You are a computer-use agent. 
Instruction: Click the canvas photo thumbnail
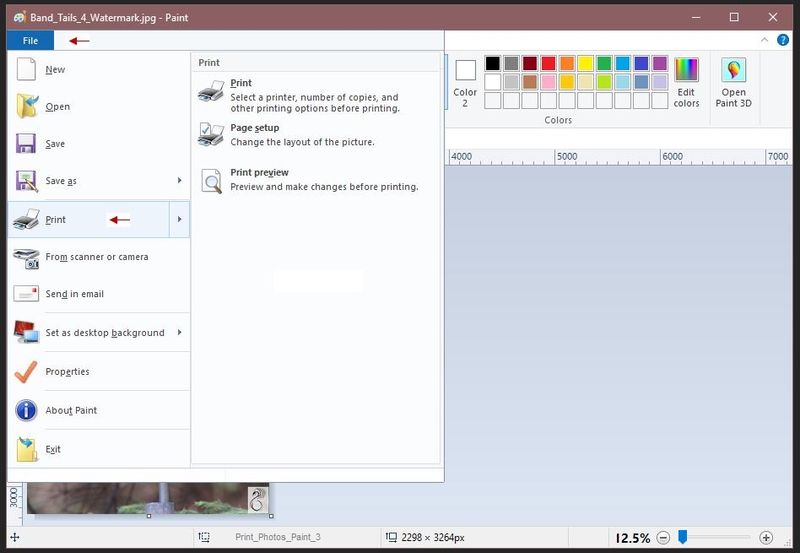pyautogui.click(x=148, y=498)
